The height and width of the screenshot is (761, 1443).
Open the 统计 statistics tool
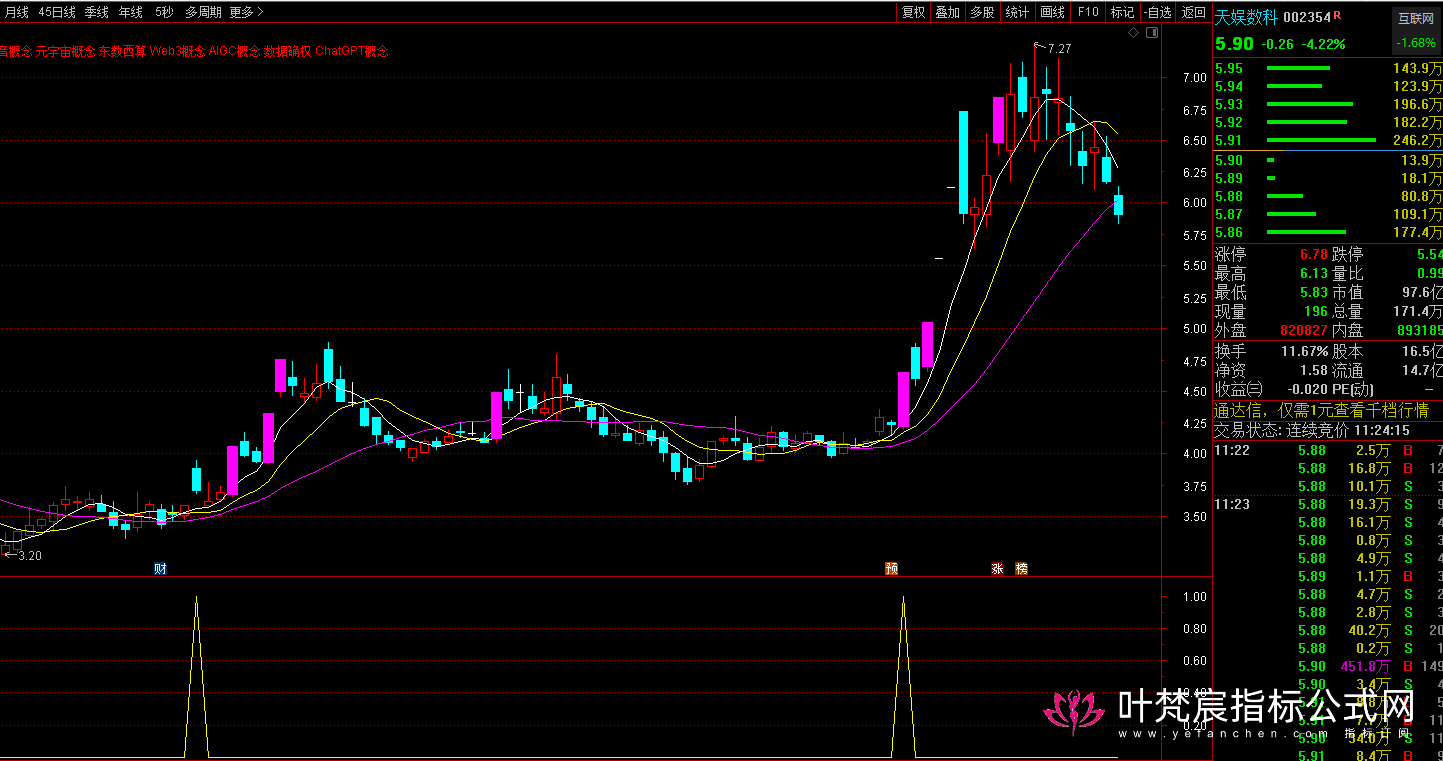1017,12
